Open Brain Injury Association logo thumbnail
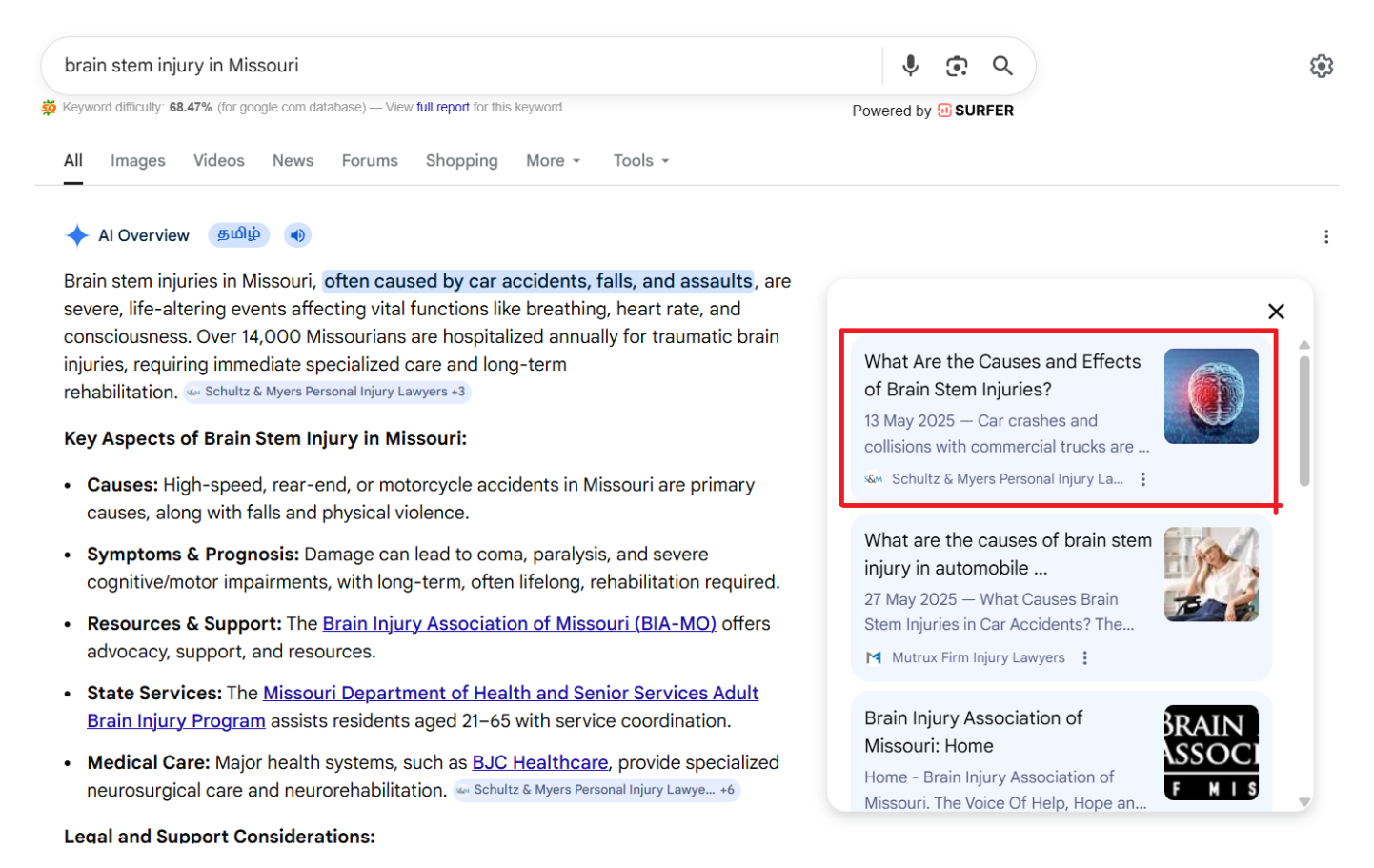 (x=1211, y=753)
